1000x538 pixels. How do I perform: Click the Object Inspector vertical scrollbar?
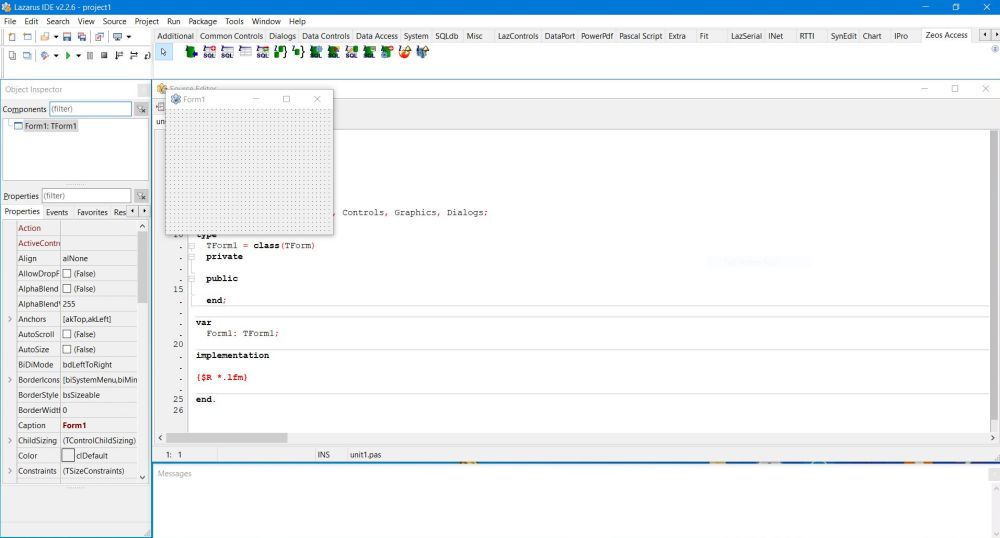pyautogui.click(x=143, y=266)
